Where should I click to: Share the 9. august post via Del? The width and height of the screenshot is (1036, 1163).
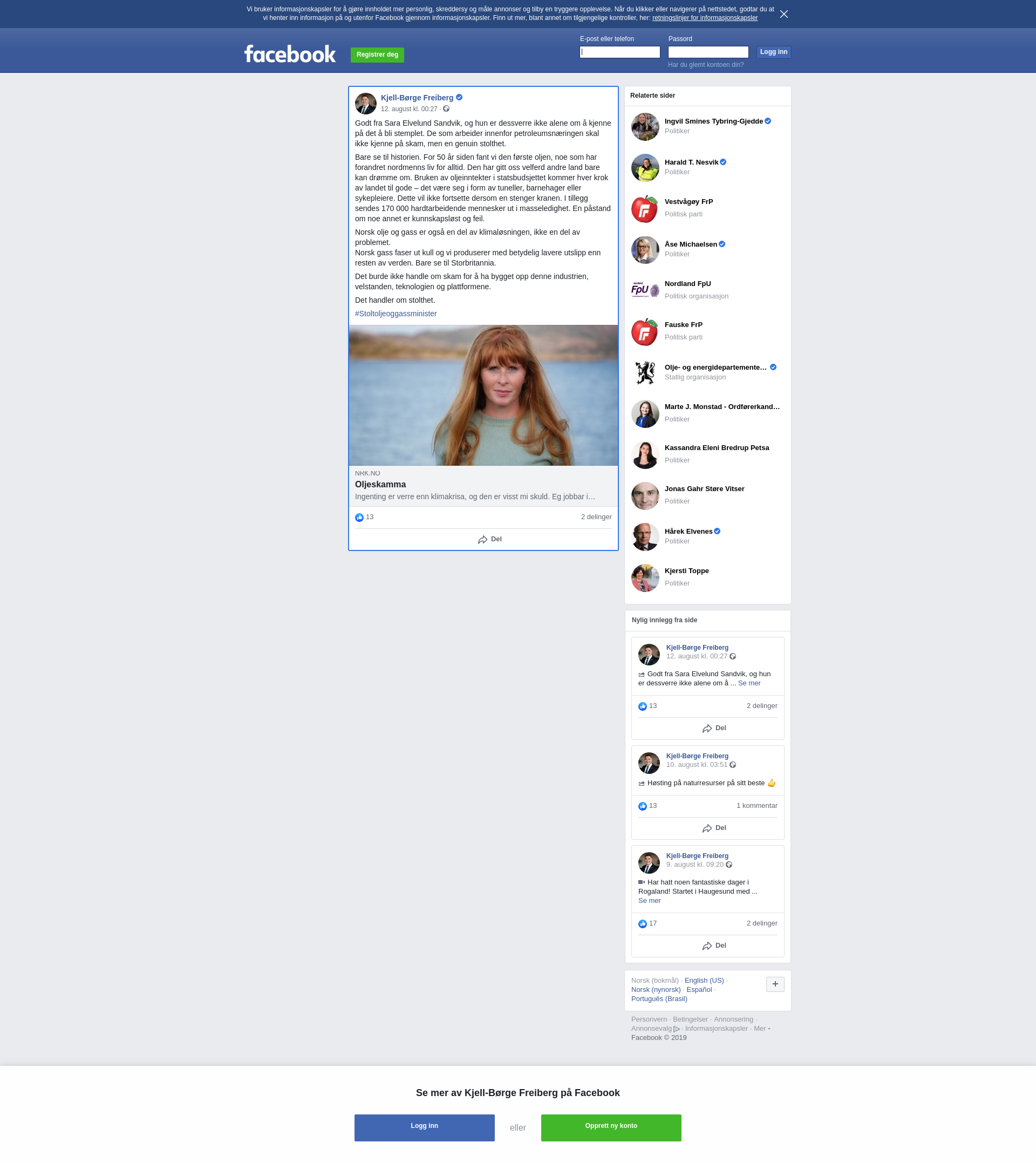(714, 946)
